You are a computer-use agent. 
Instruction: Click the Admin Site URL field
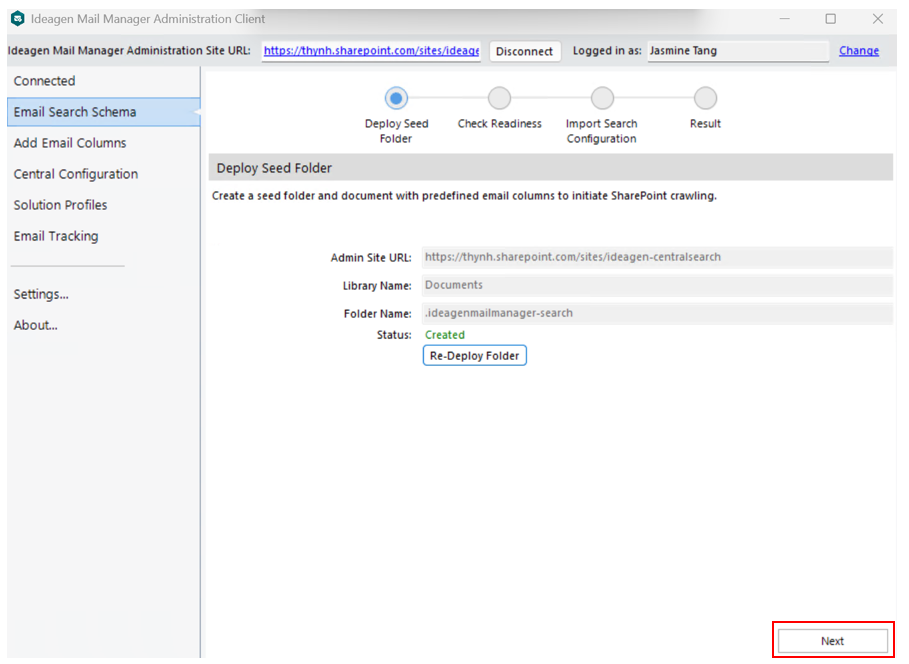tap(657, 257)
